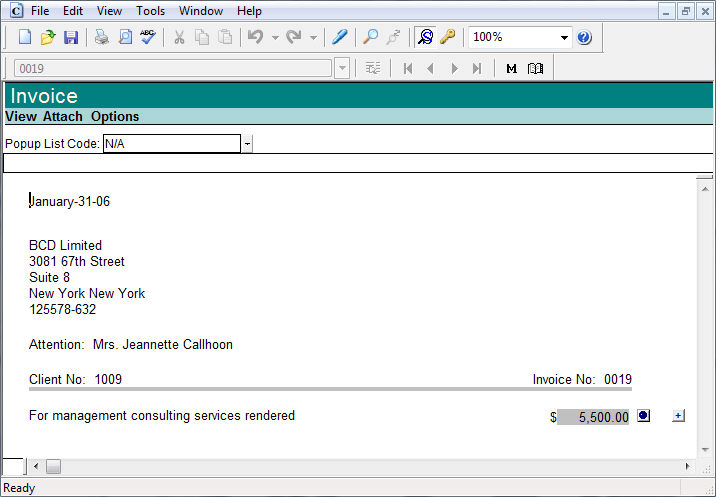Click the vertical scrollbar down arrow
The image size is (716, 497).
click(705, 450)
